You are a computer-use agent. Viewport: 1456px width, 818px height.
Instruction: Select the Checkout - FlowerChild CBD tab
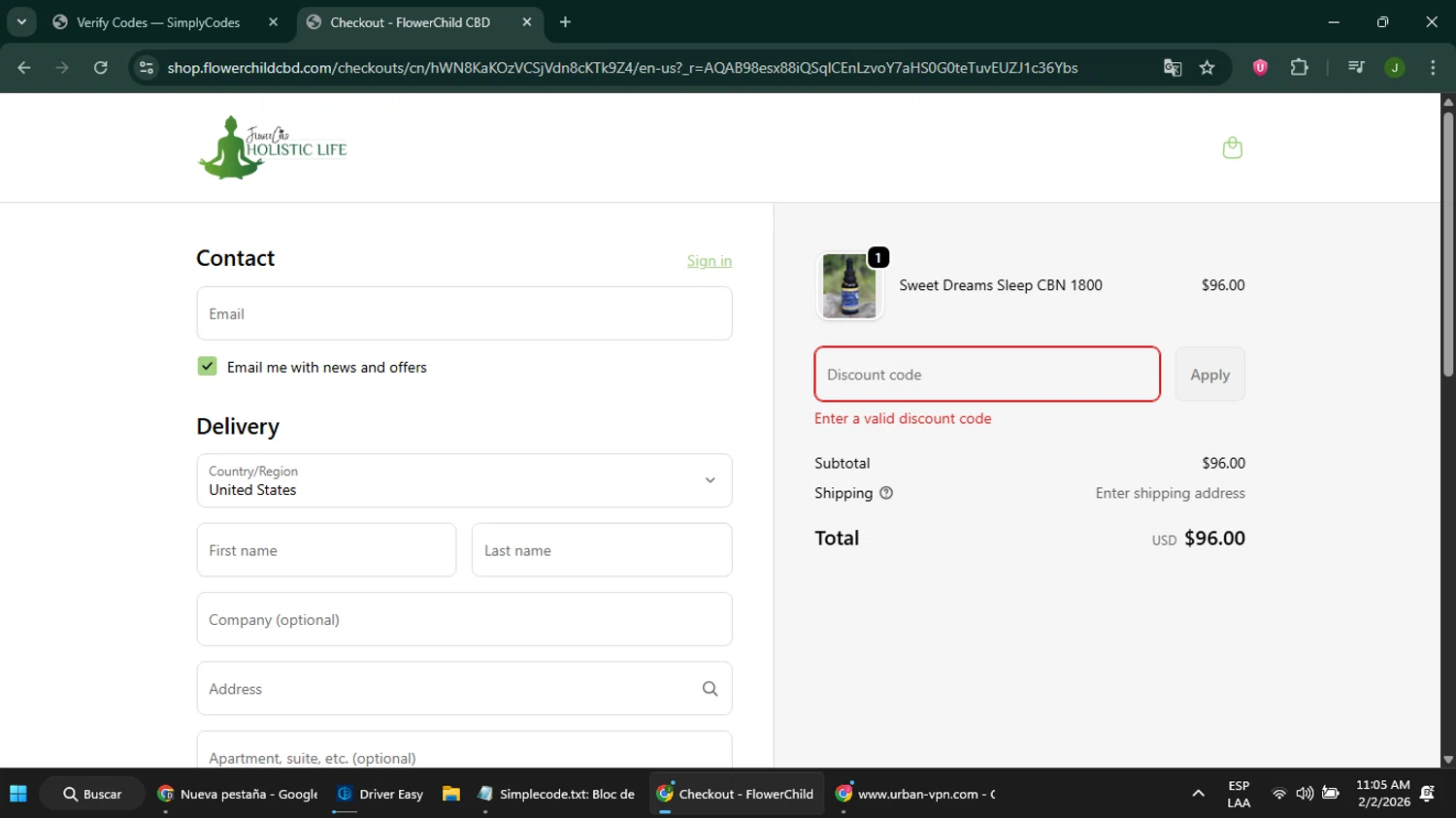click(410, 22)
